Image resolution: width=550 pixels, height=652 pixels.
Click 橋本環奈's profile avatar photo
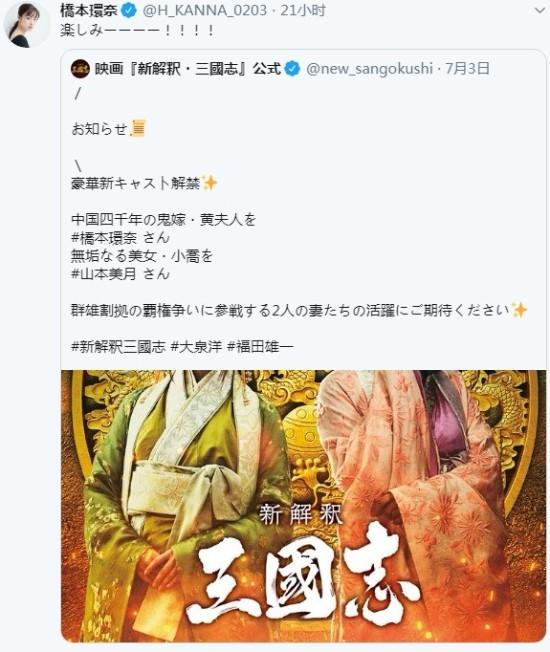click(24, 25)
